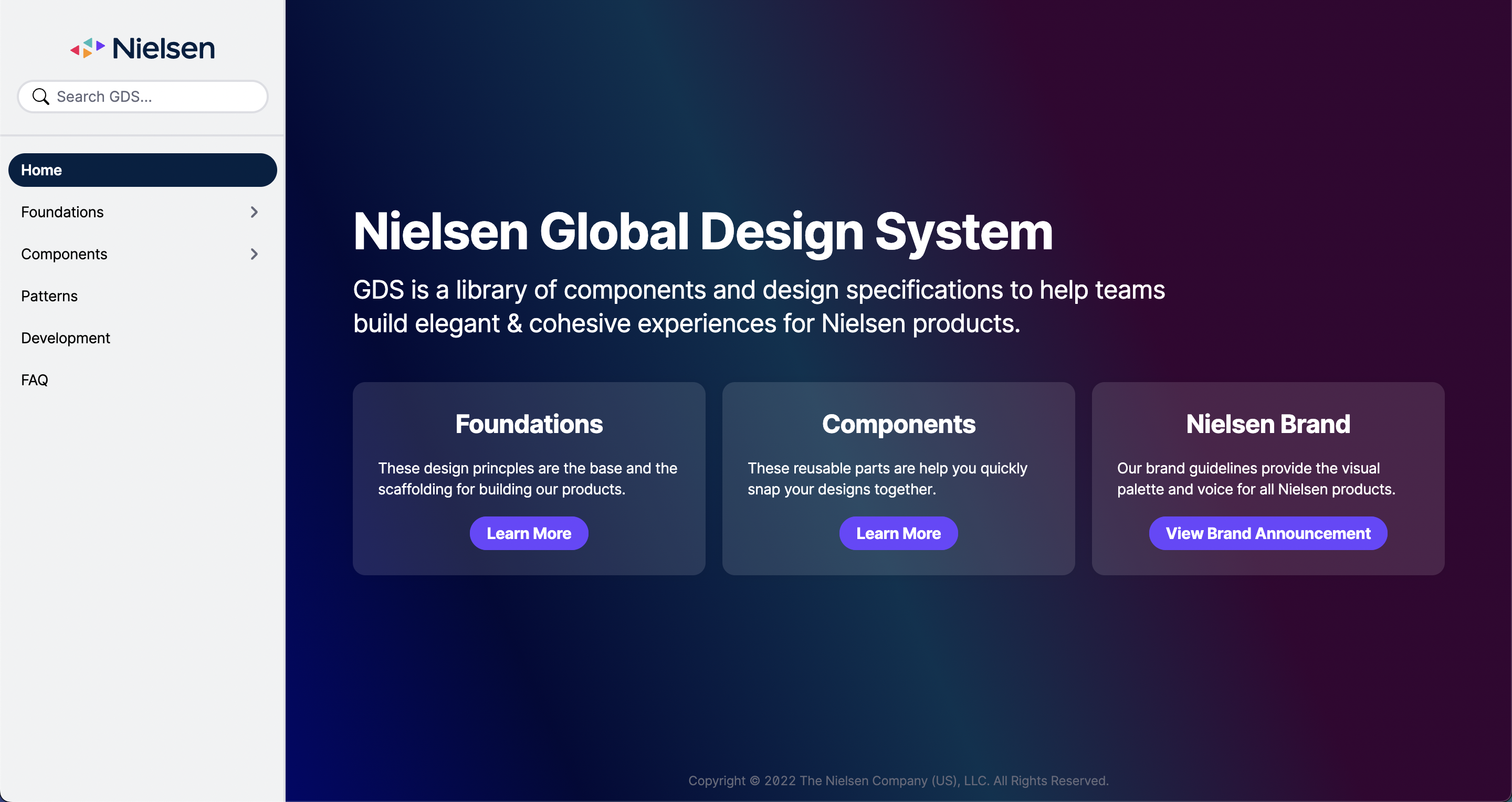Viewport: 1512px width, 802px height.
Task: Click Learn More under Components card
Action: [898, 533]
